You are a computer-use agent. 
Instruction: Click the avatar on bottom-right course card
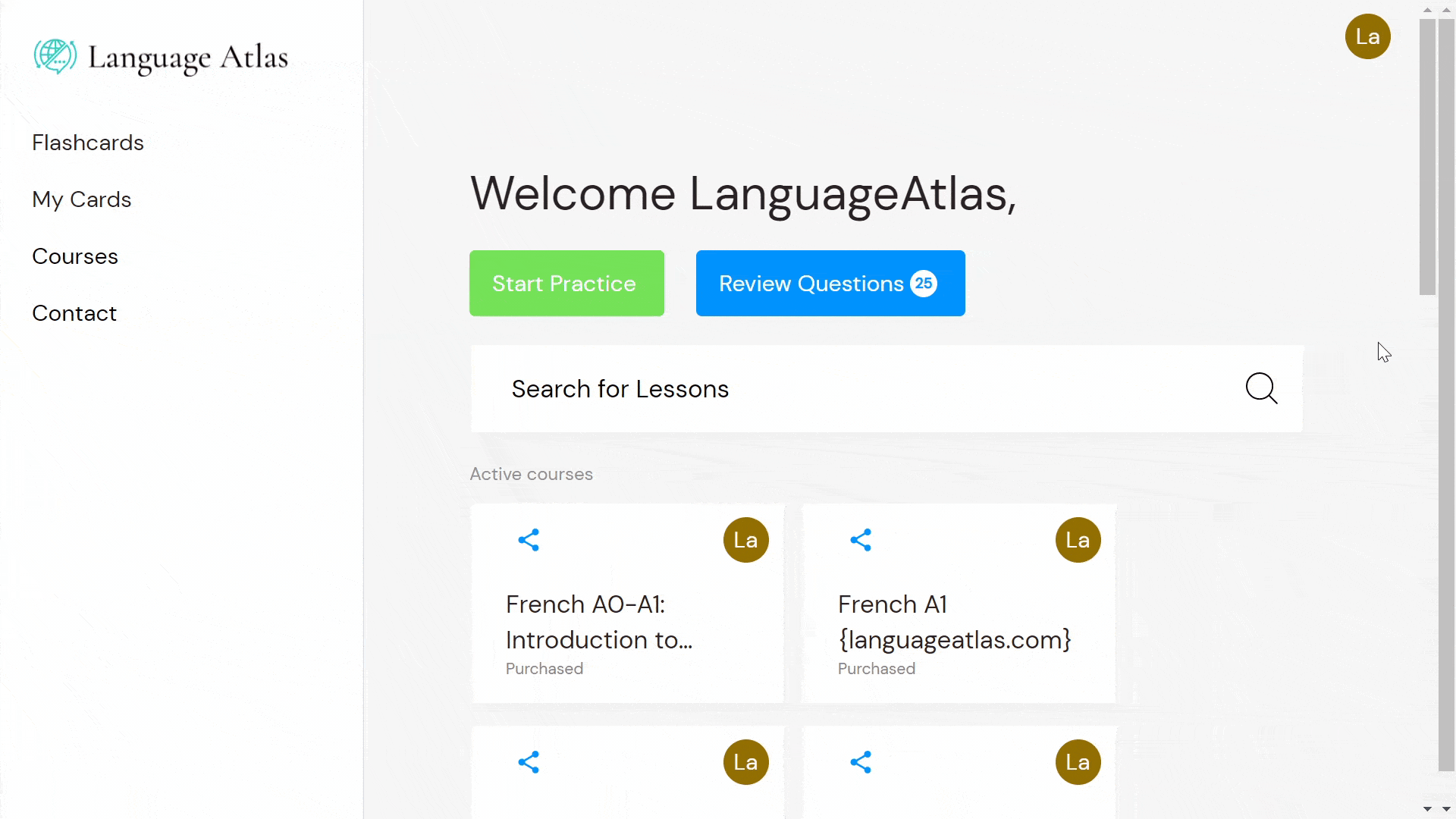point(1078,762)
